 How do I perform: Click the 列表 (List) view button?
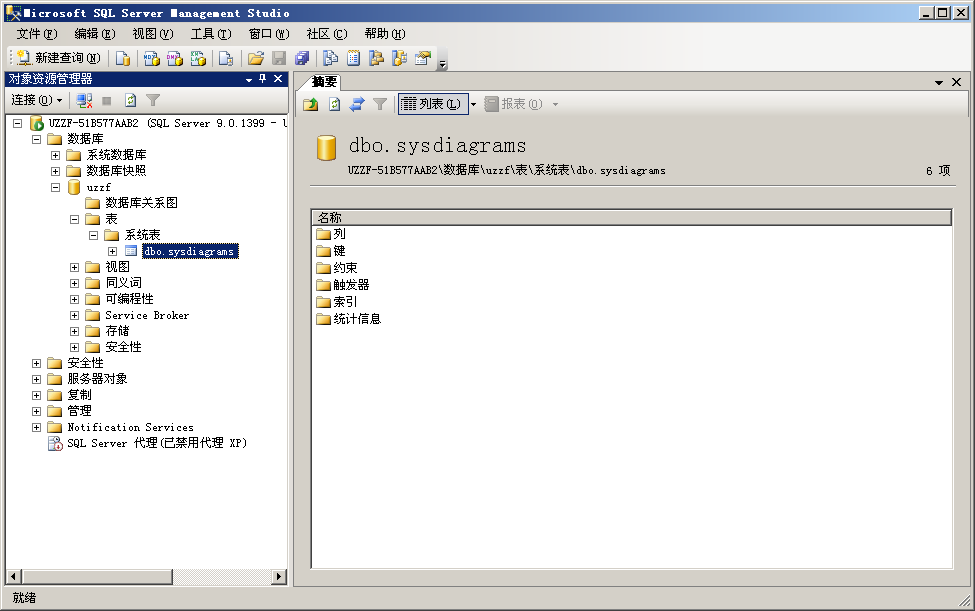pyautogui.click(x=432, y=104)
